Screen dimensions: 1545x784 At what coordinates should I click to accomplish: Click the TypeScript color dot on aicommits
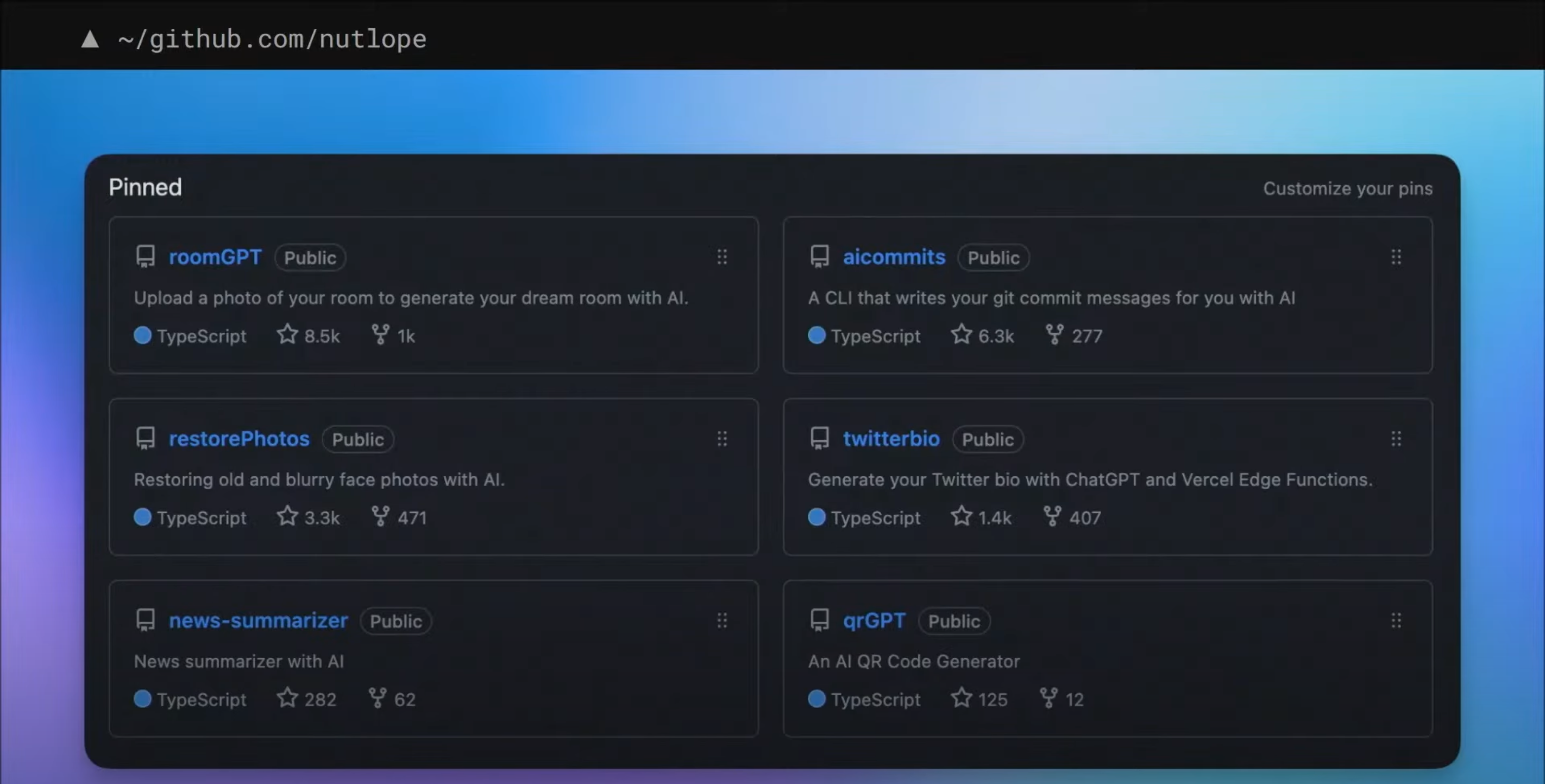point(817,335)
